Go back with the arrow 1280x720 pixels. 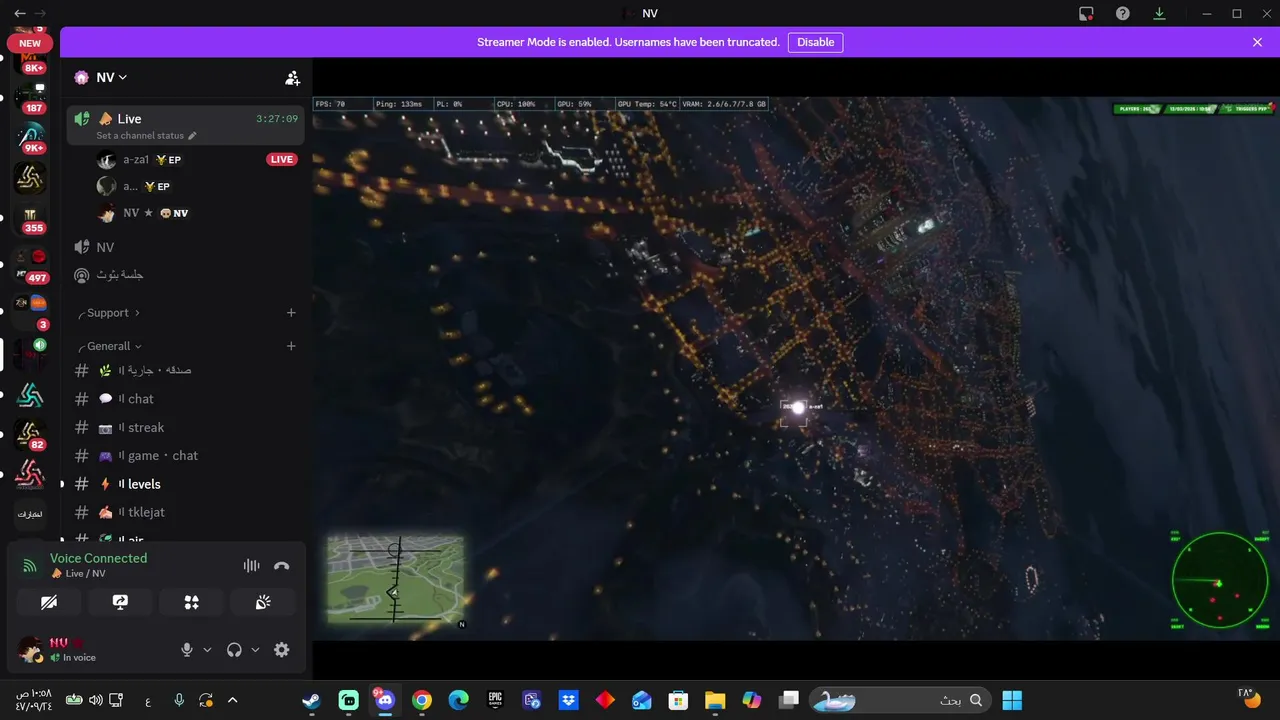pos(19,13)
